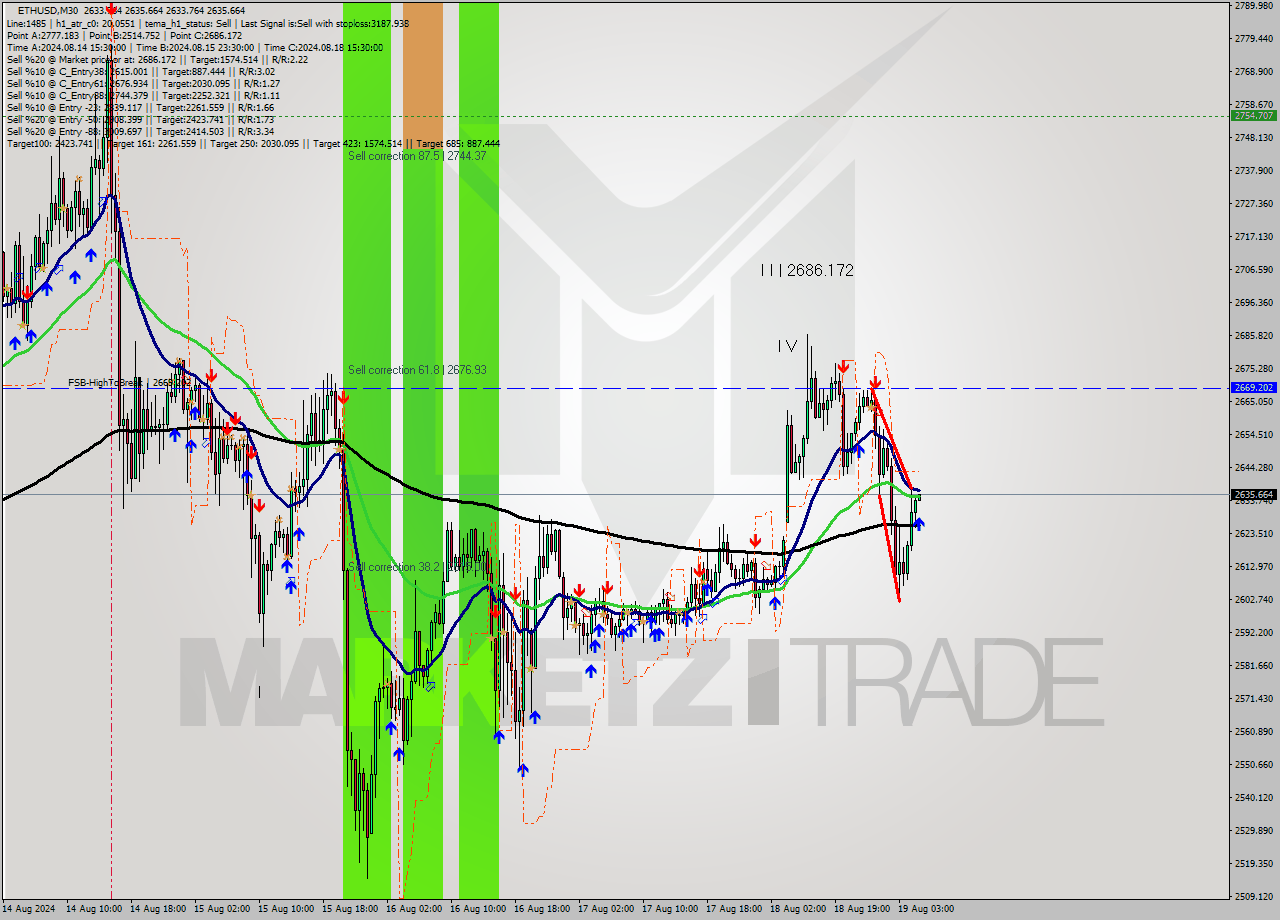
Task: Click the 2581.660 price axis label
Action: coord(1253,665)
